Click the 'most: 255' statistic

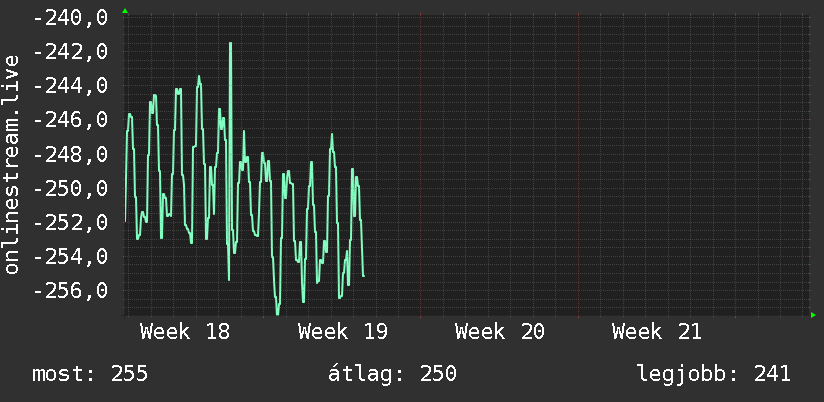(90, 374)
